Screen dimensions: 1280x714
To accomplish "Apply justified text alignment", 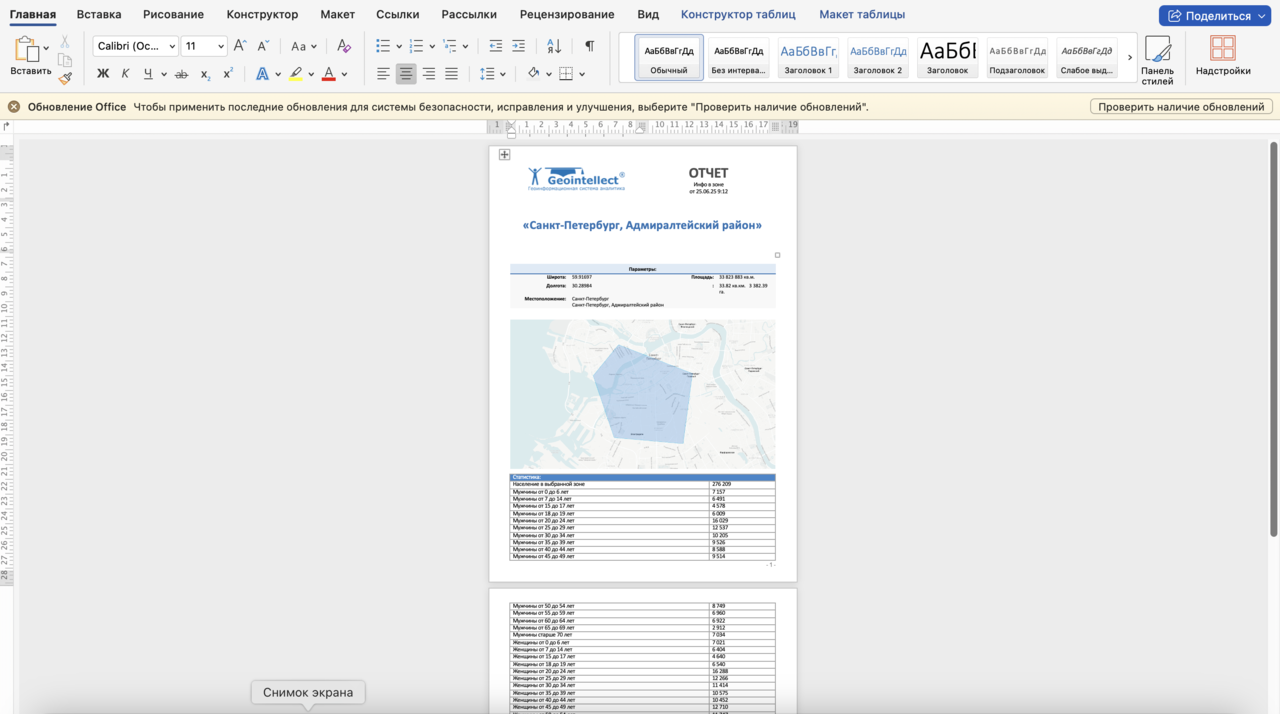I will (451, 74).
